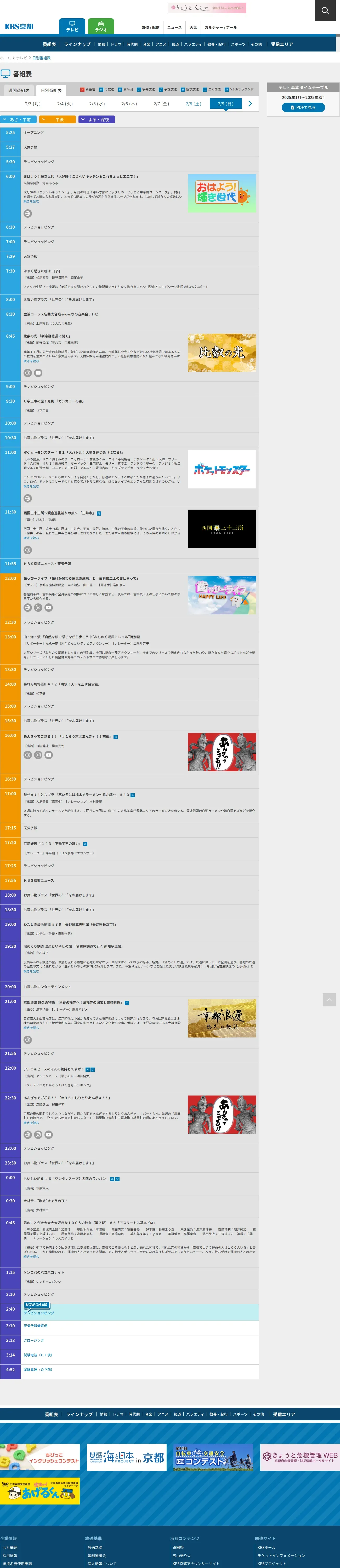Click the KBS京都 logo
Viewport: 340px width, 1568px height.
click(19, 26)
